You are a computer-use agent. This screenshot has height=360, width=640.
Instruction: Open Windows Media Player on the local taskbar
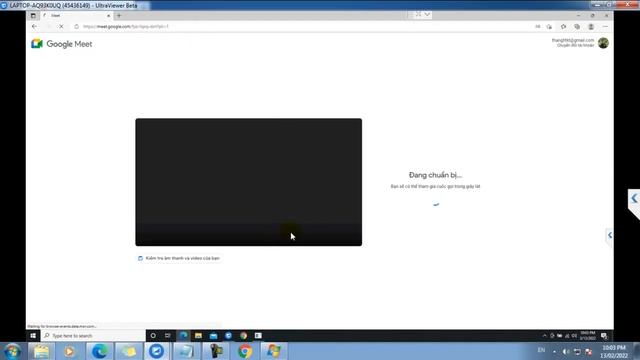[x=69, y=351]
